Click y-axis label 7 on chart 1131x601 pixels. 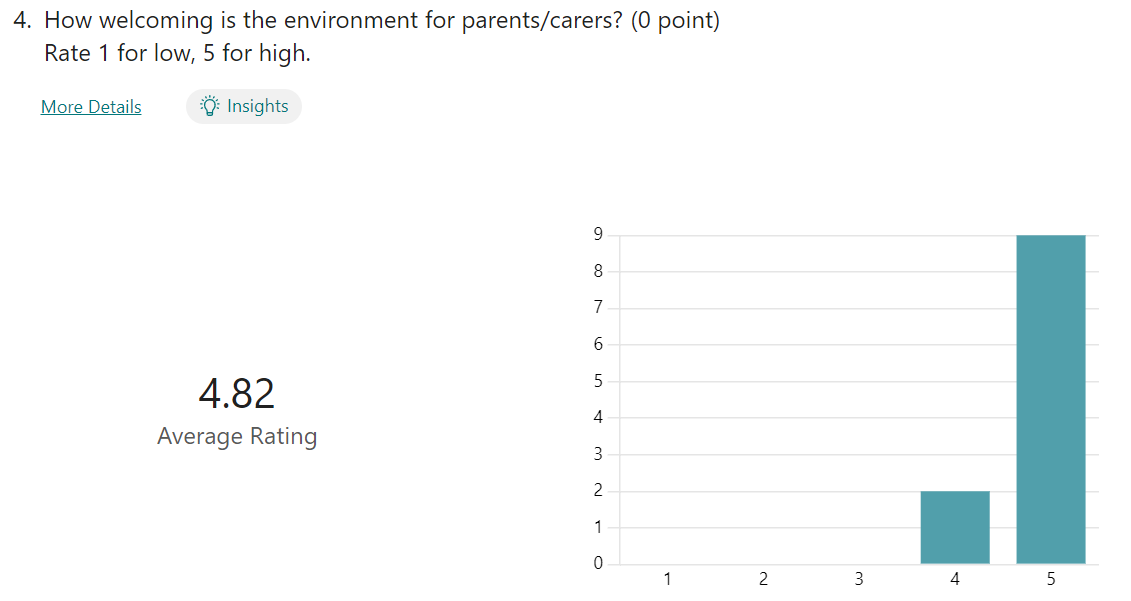click(x=598, y=307)
